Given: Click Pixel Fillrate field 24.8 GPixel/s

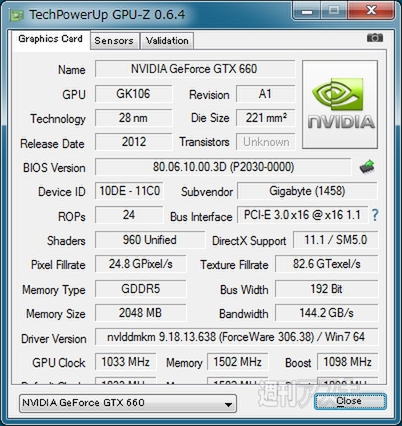Looking at the screenshot, I should point(141,264).
